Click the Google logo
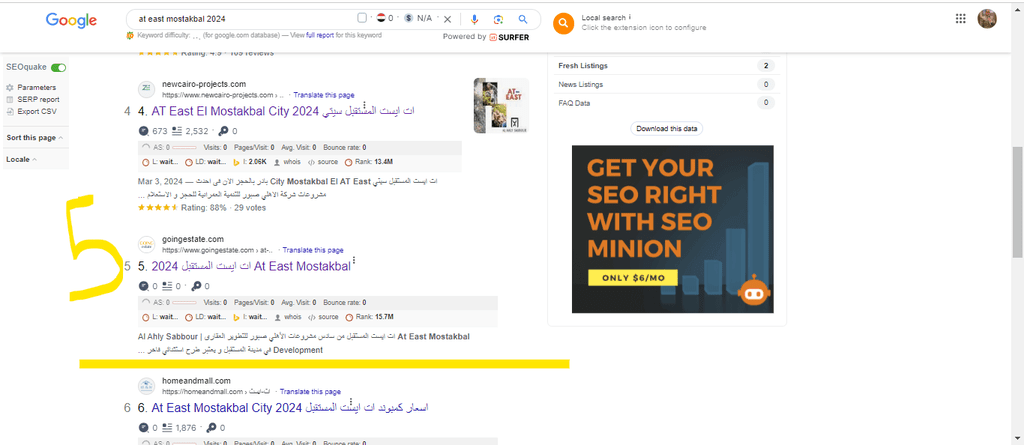The height and width of the screenshot is (445, 1024). [71, 20]
